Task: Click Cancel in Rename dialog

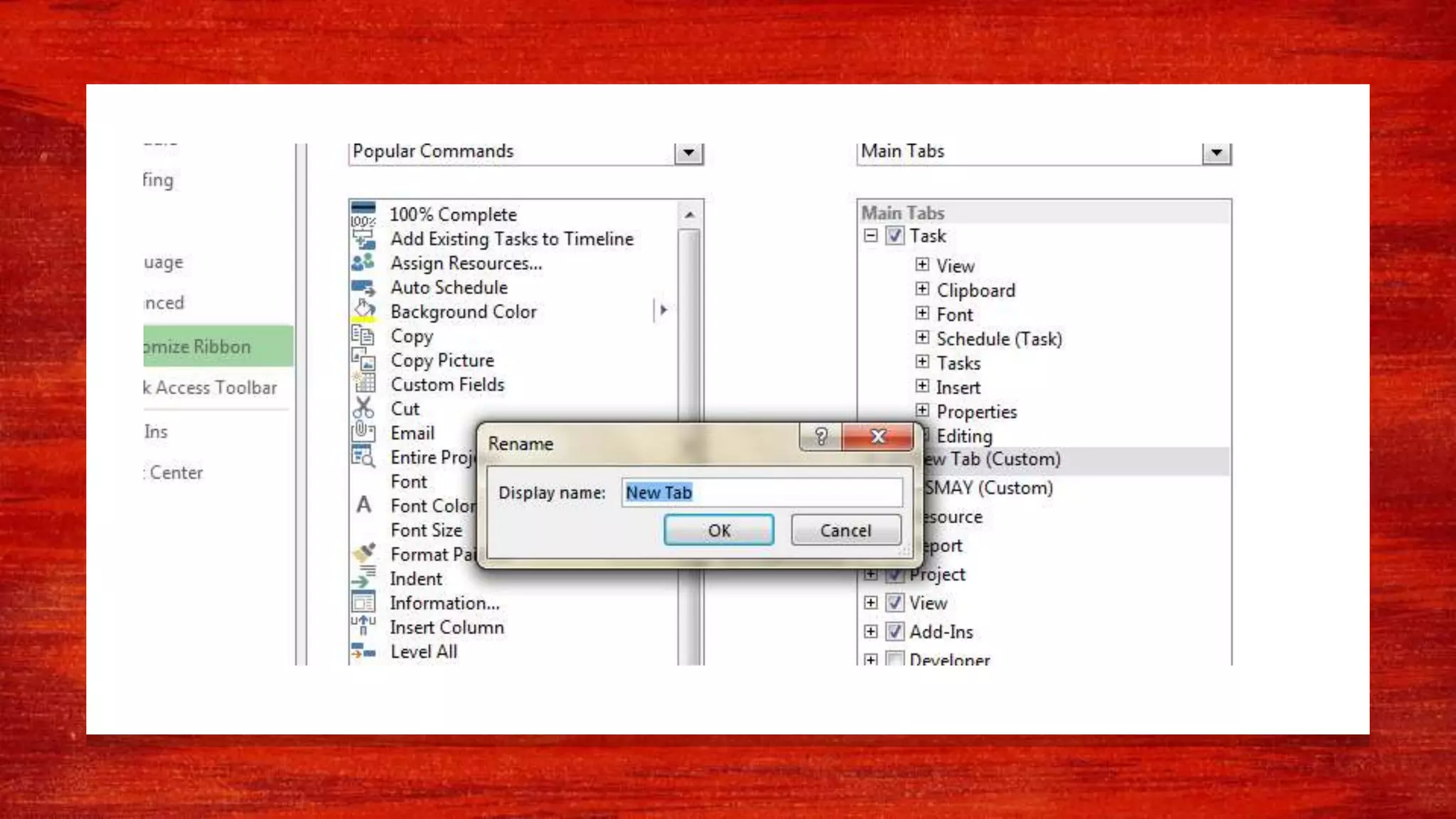Action: click(845, 530)
